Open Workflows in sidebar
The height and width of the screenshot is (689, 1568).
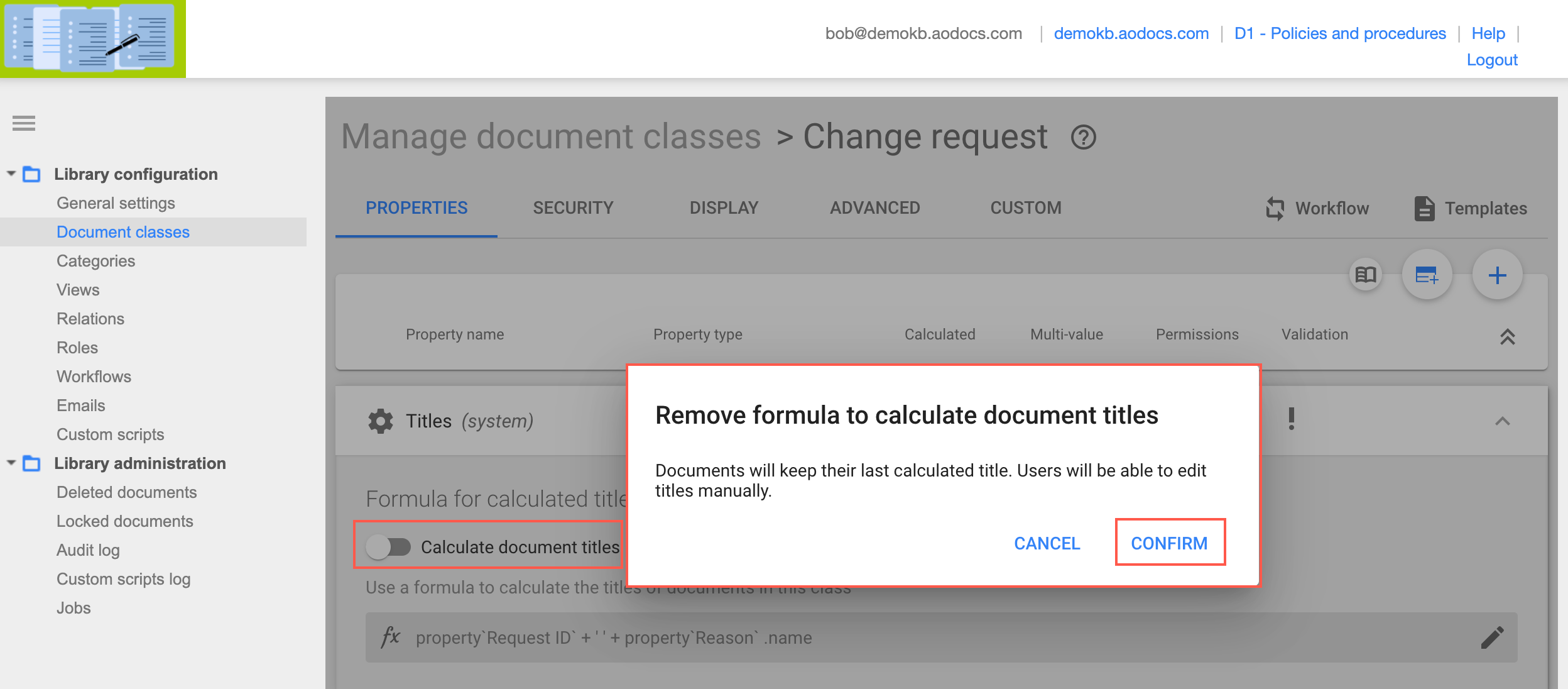pos(94,377)
